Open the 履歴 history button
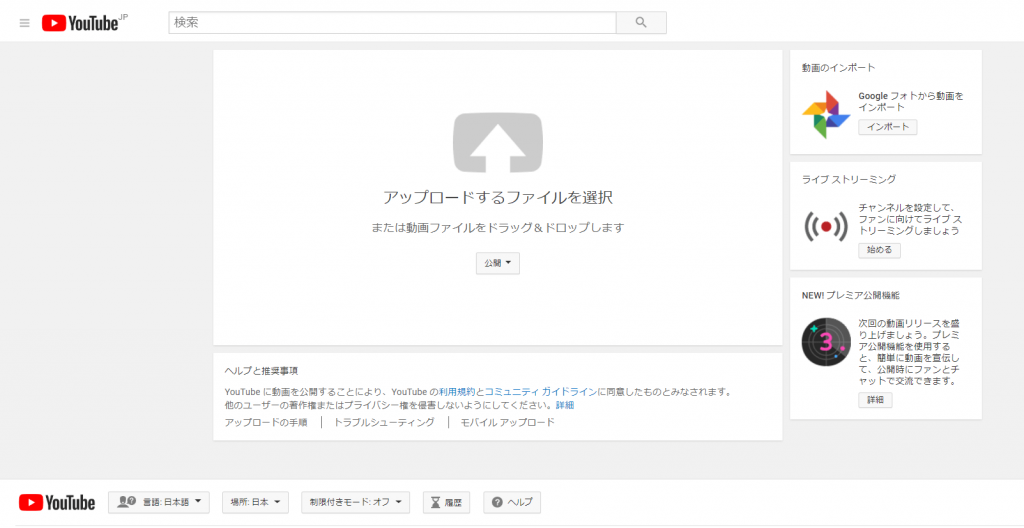The image size is (1024, 528). (x=446, y=502)
